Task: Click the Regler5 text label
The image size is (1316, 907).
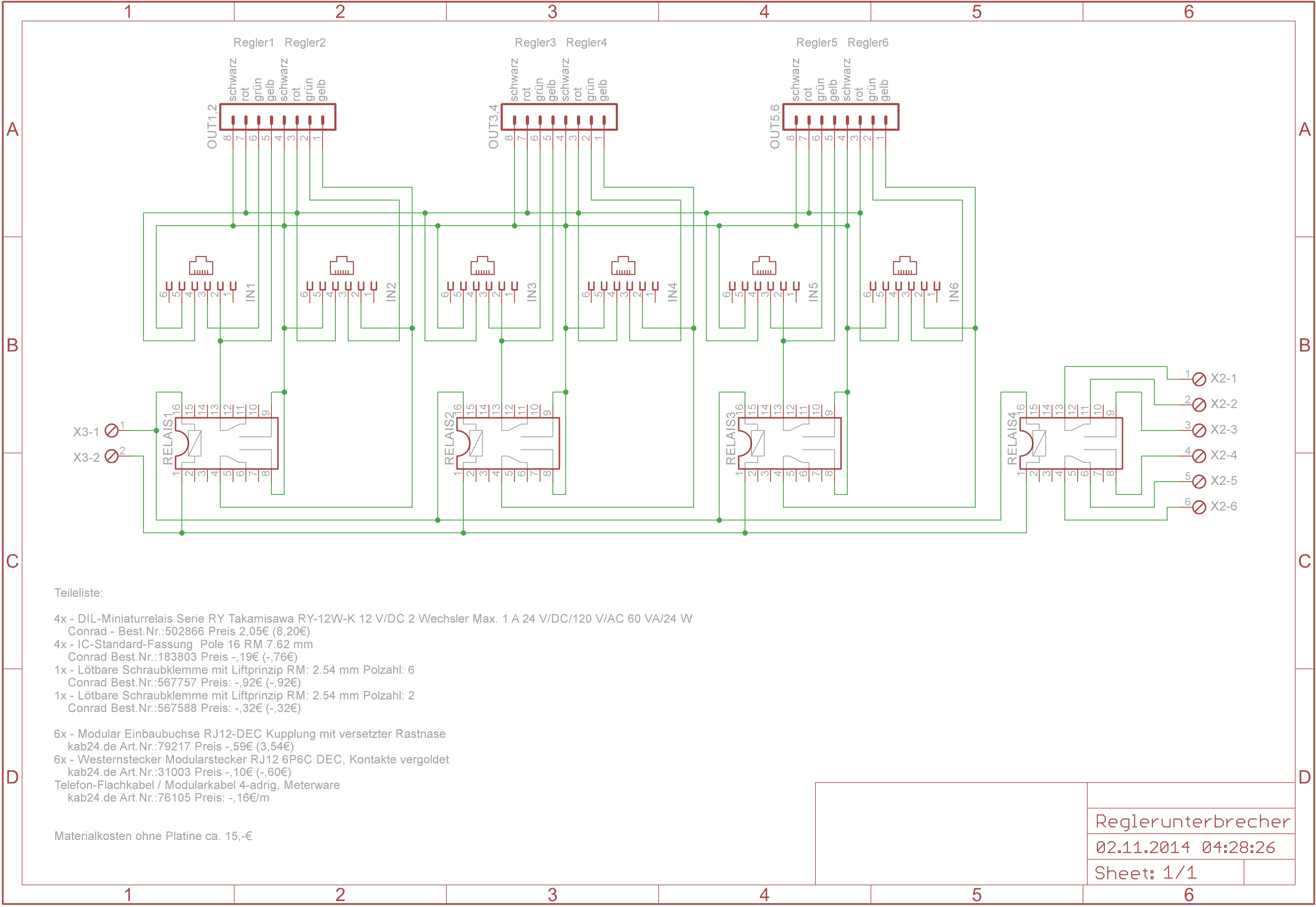Action: (x=817, y=43)
